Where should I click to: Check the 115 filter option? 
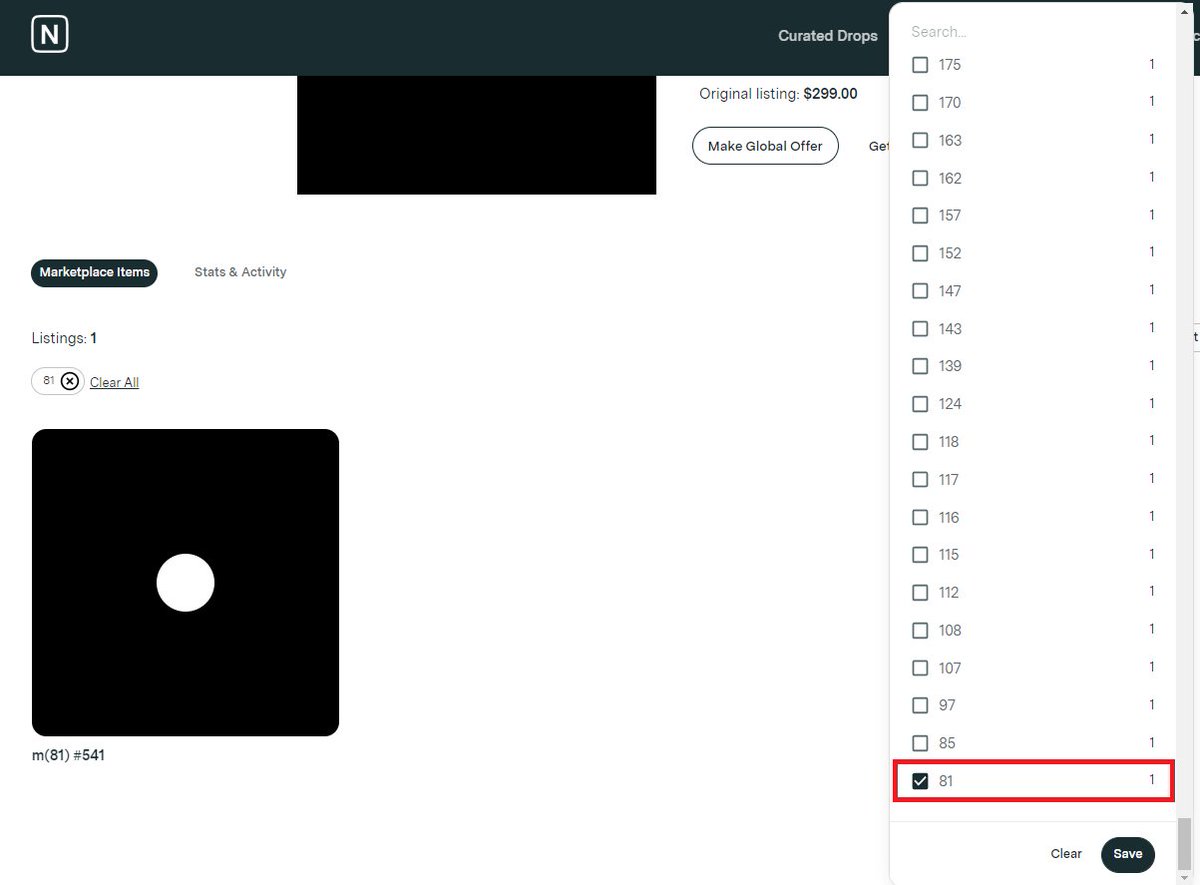pyautogui.click(x=920, y=555)
